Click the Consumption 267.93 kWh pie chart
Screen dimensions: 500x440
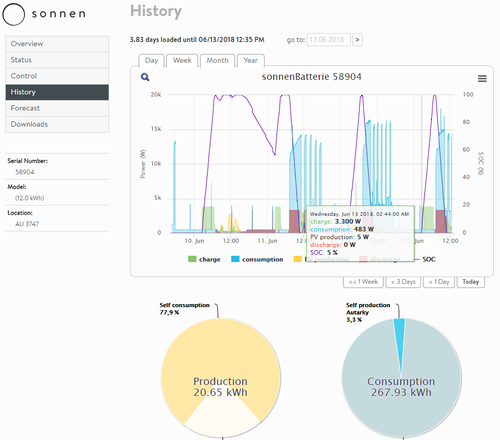pos(401,378)
